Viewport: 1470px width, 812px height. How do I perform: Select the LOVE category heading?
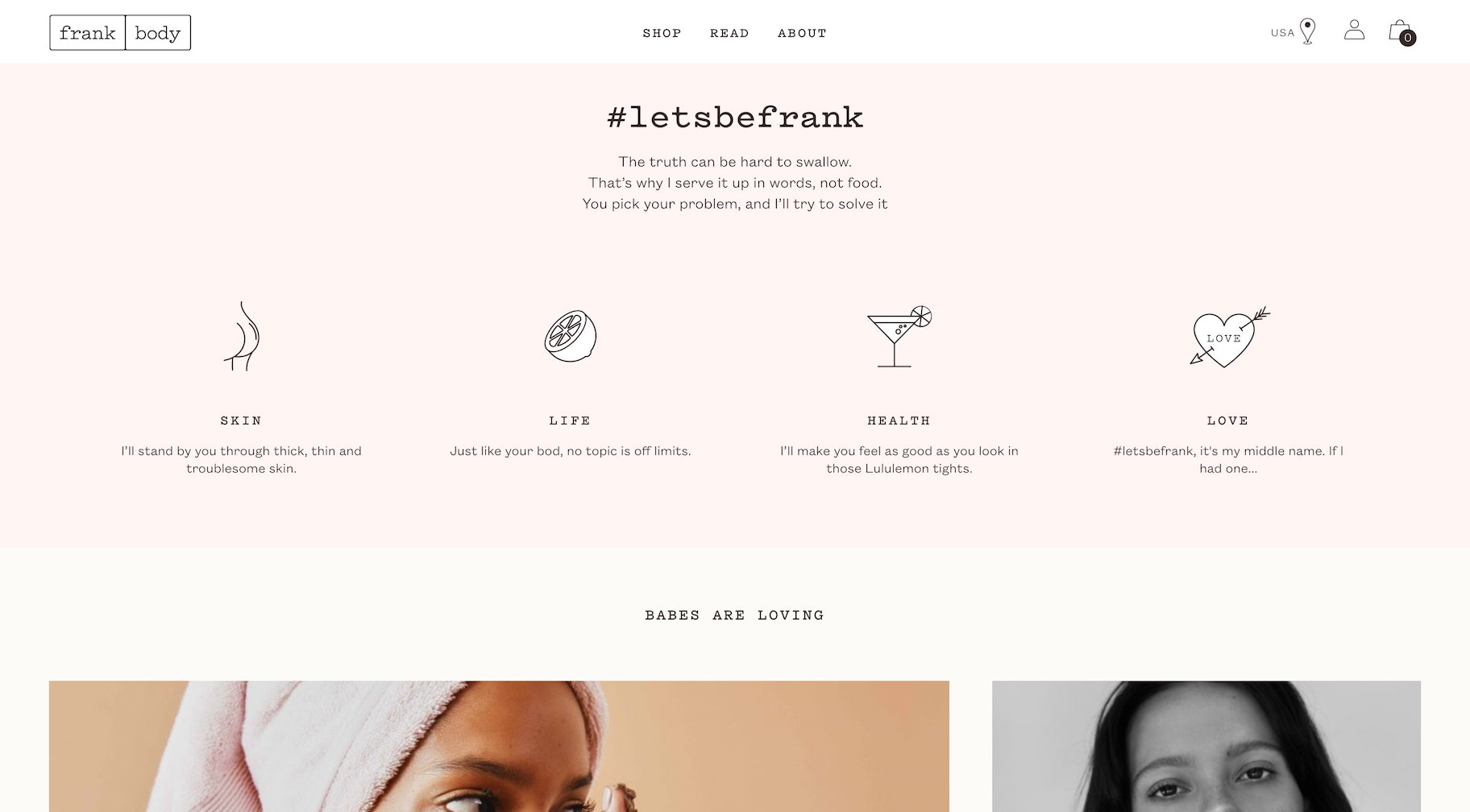(1227, 420)
